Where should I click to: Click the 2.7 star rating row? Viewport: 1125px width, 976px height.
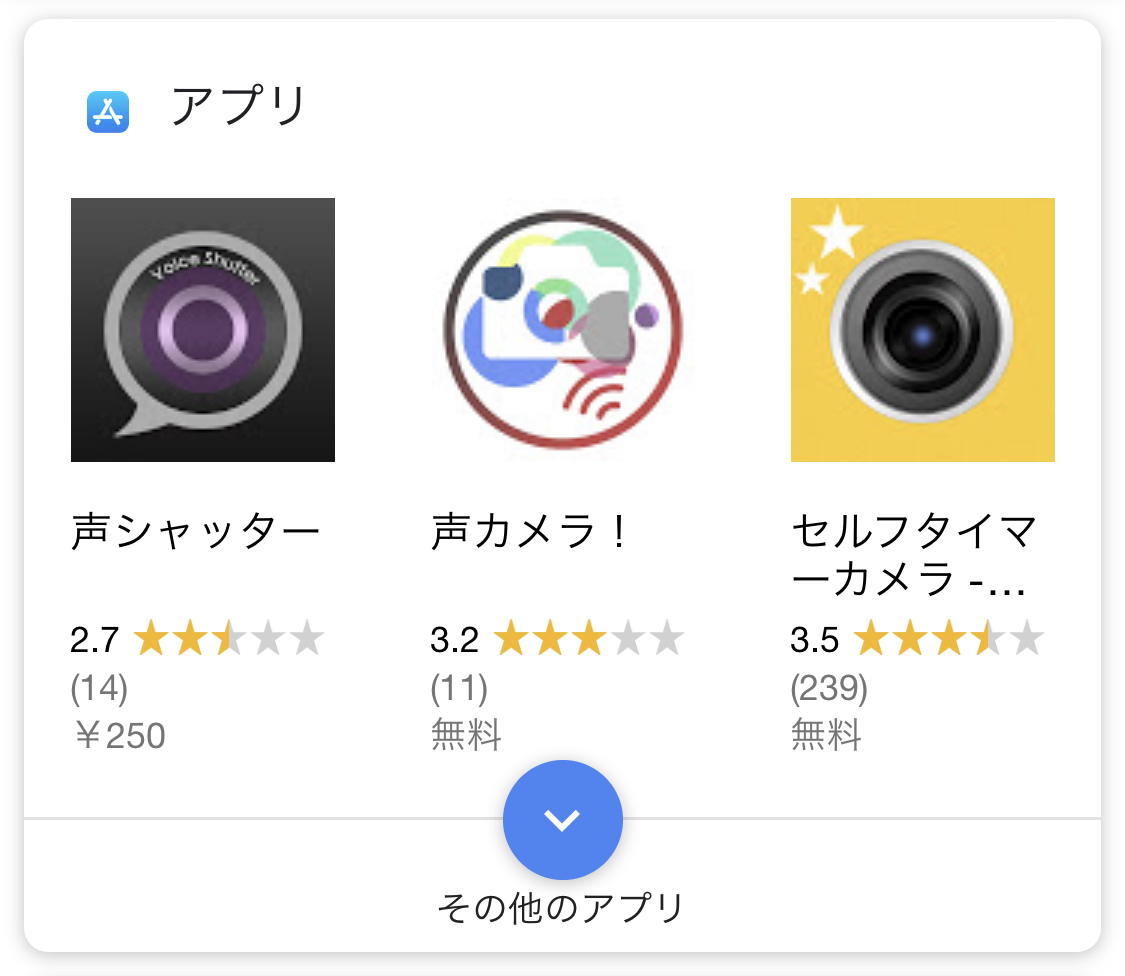click(197, 638)
